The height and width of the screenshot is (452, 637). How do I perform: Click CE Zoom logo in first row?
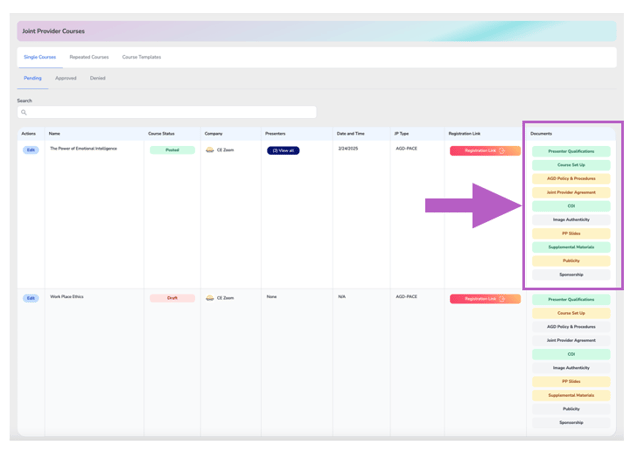pos(210,150)
